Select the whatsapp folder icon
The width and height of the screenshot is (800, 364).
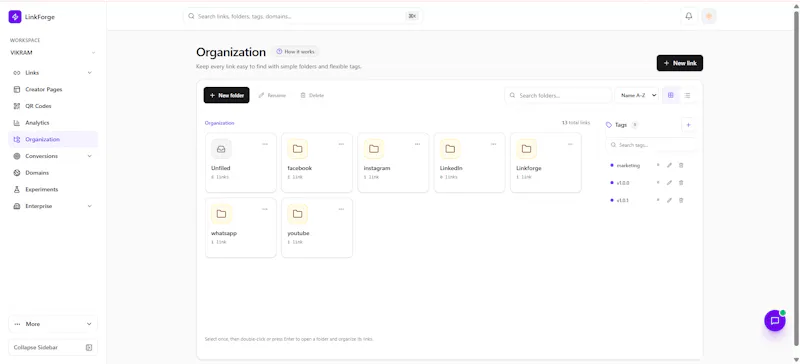[x=221, y=214]
